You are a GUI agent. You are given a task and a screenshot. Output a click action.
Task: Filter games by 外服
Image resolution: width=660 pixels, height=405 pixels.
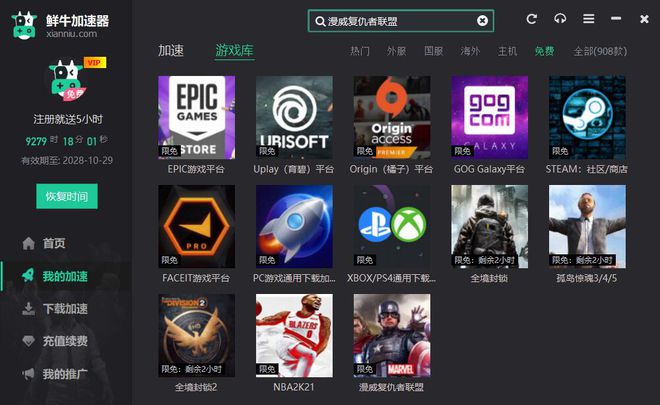pos(397,51)
